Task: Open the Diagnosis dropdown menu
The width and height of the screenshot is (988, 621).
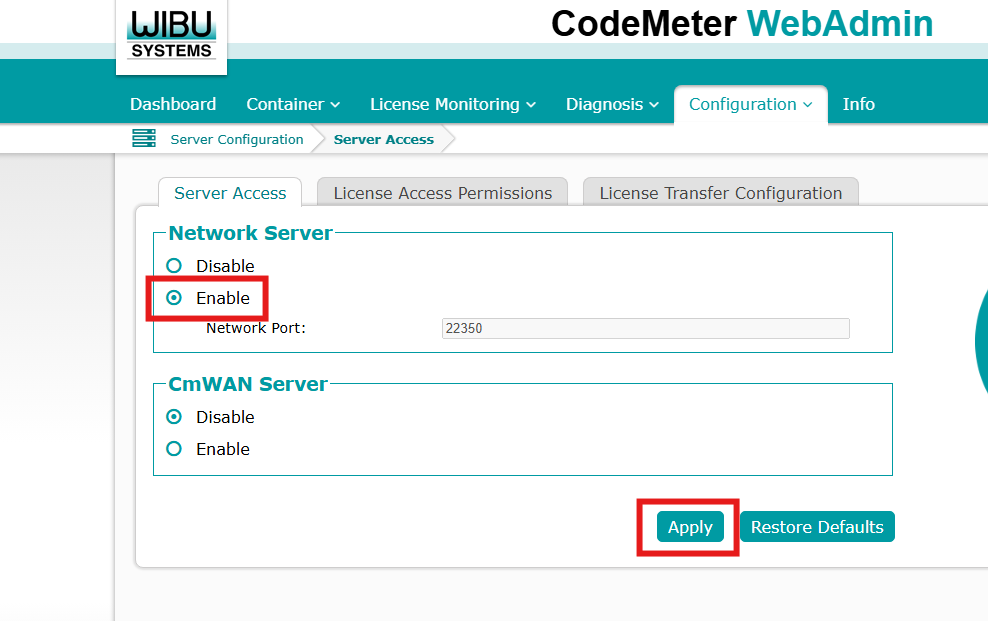Action: pos(612,104)
